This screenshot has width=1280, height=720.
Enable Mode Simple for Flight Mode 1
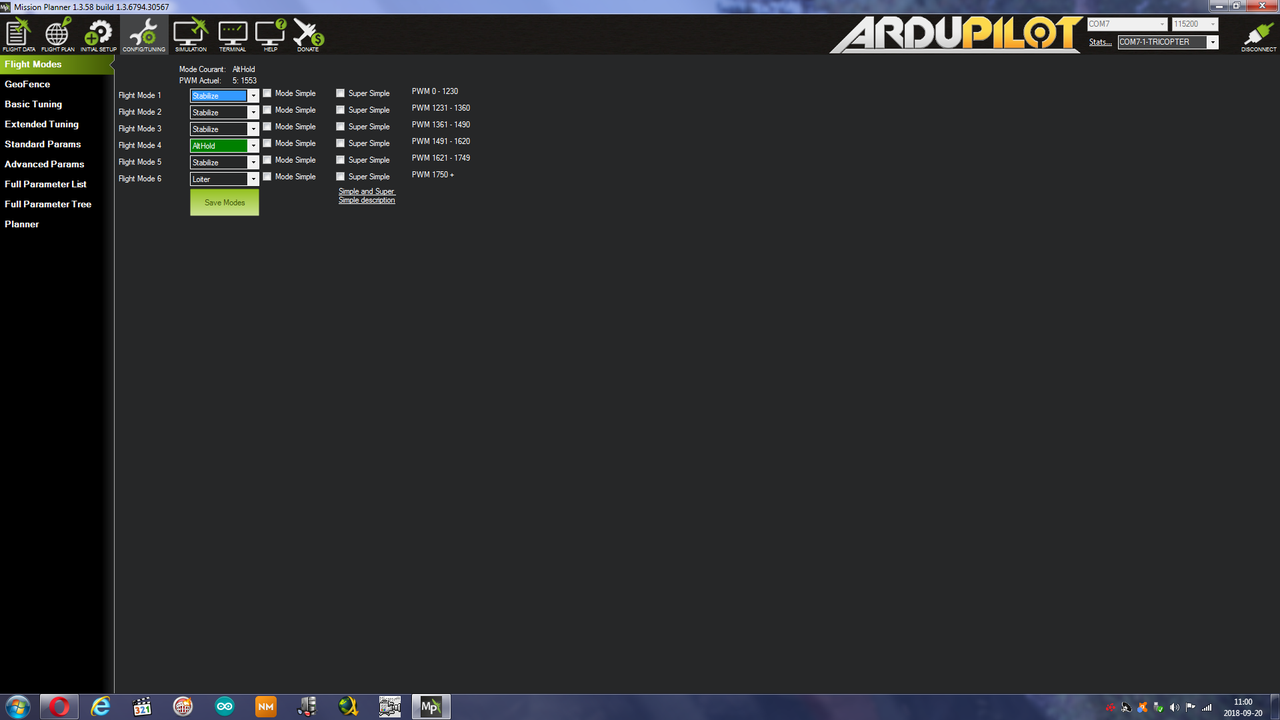[267, 94]
